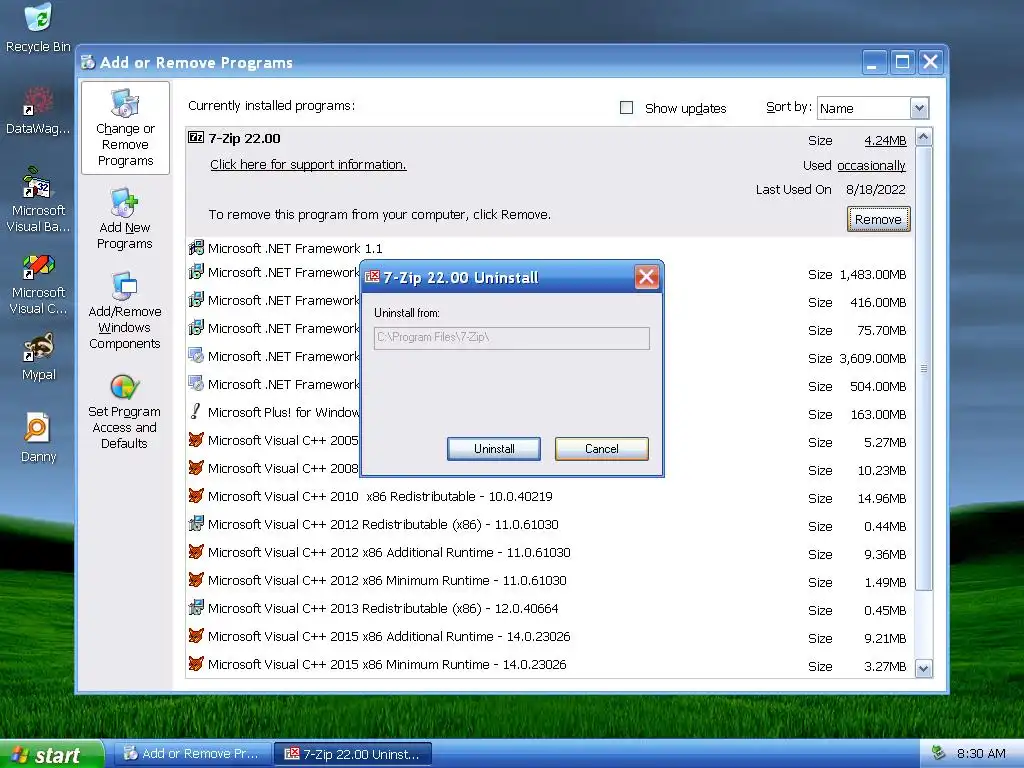
Task: Click Cancel in the 7-Zip Uninstall dialog
Action: point(601,449)
